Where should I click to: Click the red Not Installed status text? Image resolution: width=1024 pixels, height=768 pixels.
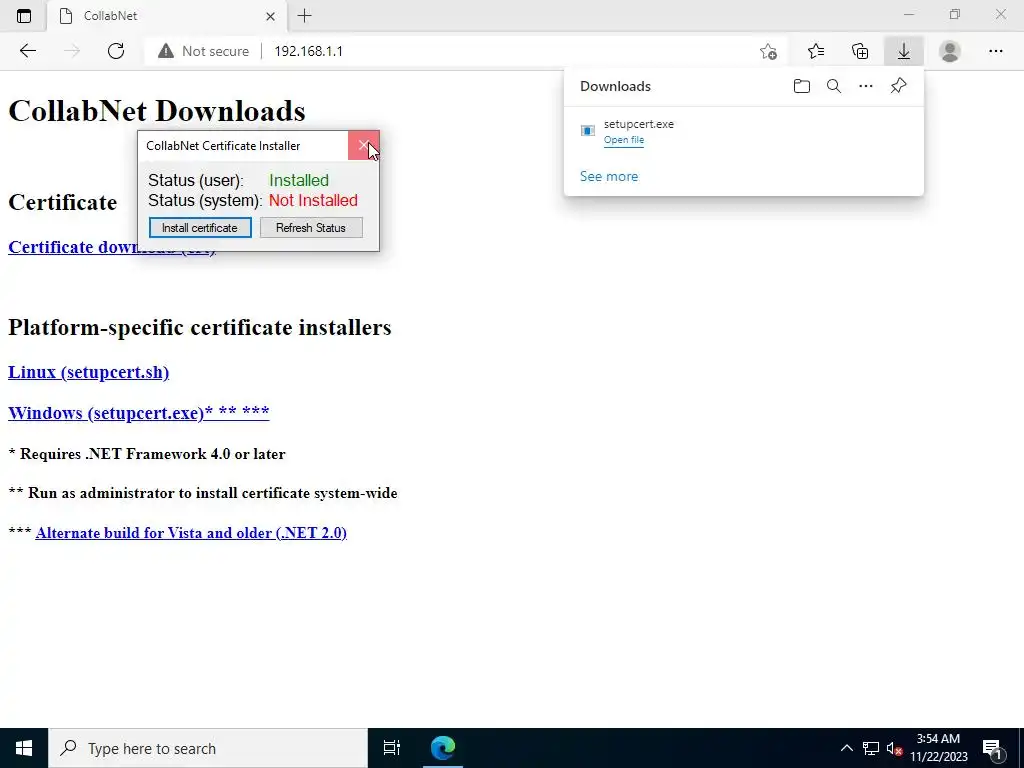tap(313, 200)
